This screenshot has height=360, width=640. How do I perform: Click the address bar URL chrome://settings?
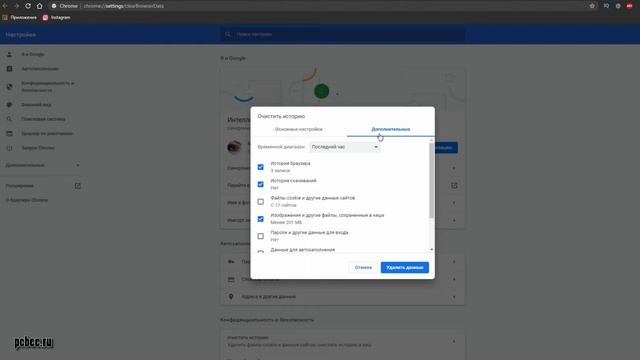(x=124, y=6)
